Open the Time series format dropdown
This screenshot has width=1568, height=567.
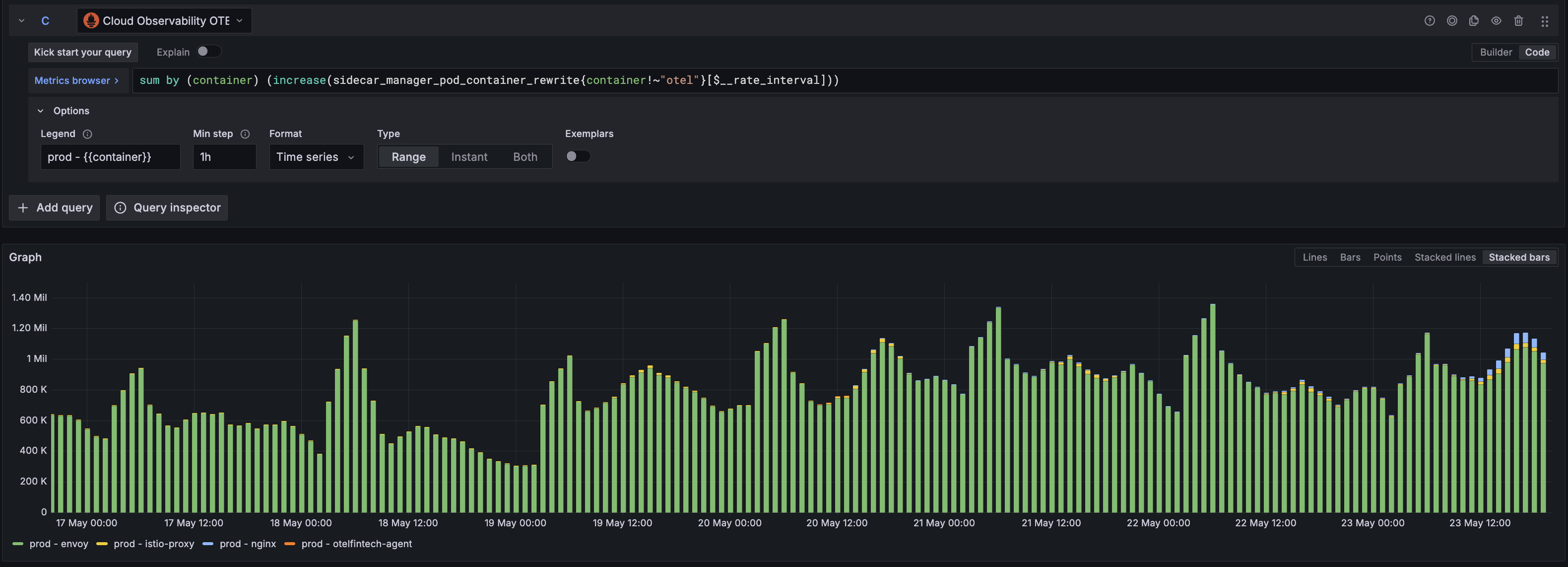click(317, 157)
